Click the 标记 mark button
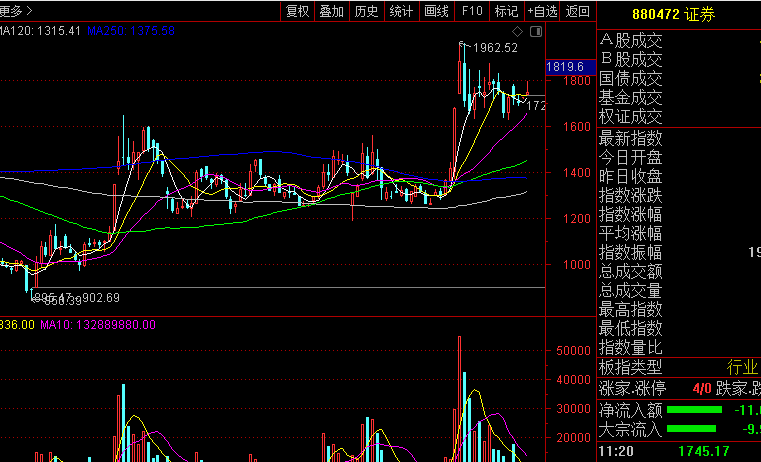Image resolution: width=761 pixels, height=462 pixels. pyautogui.click(x=507, y=11)
